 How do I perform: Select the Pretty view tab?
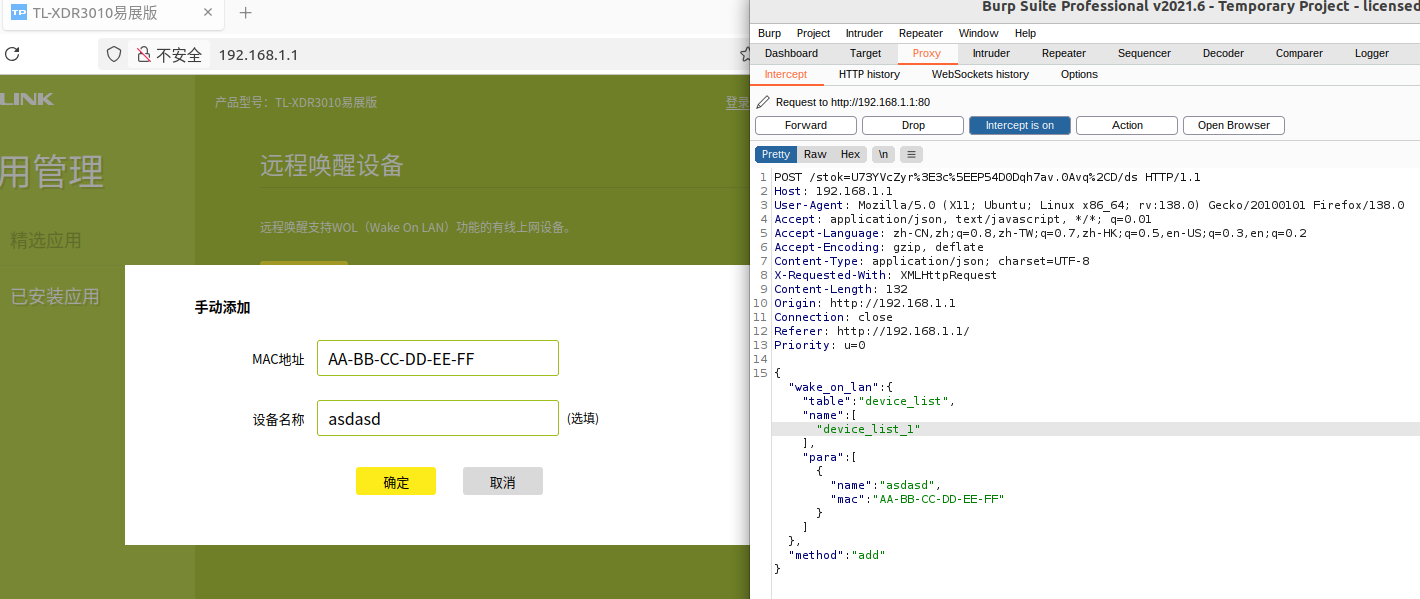(776, 154)
